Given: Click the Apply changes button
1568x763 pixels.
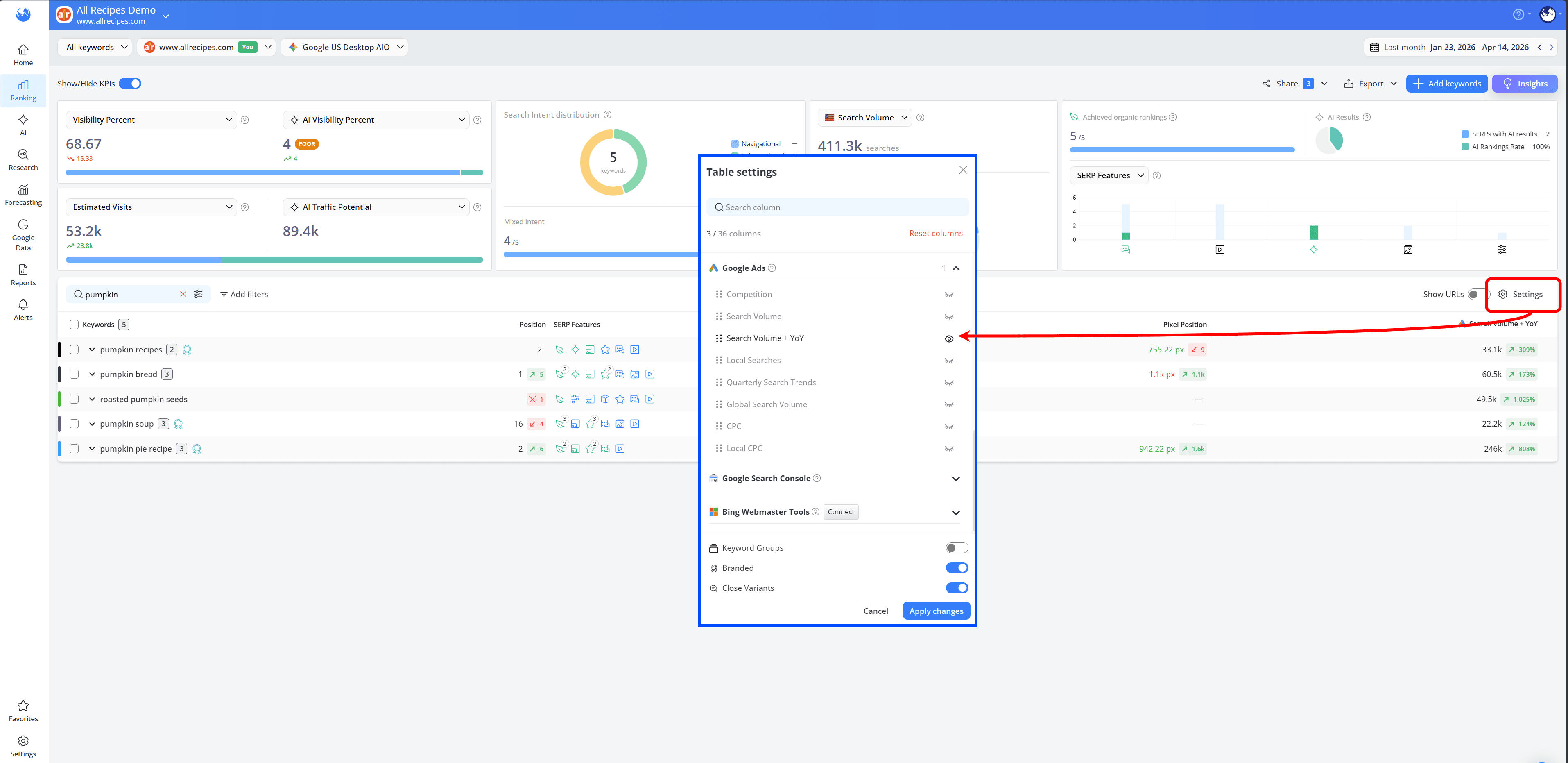Looking at the screenshot, I should tap(936, 611).
